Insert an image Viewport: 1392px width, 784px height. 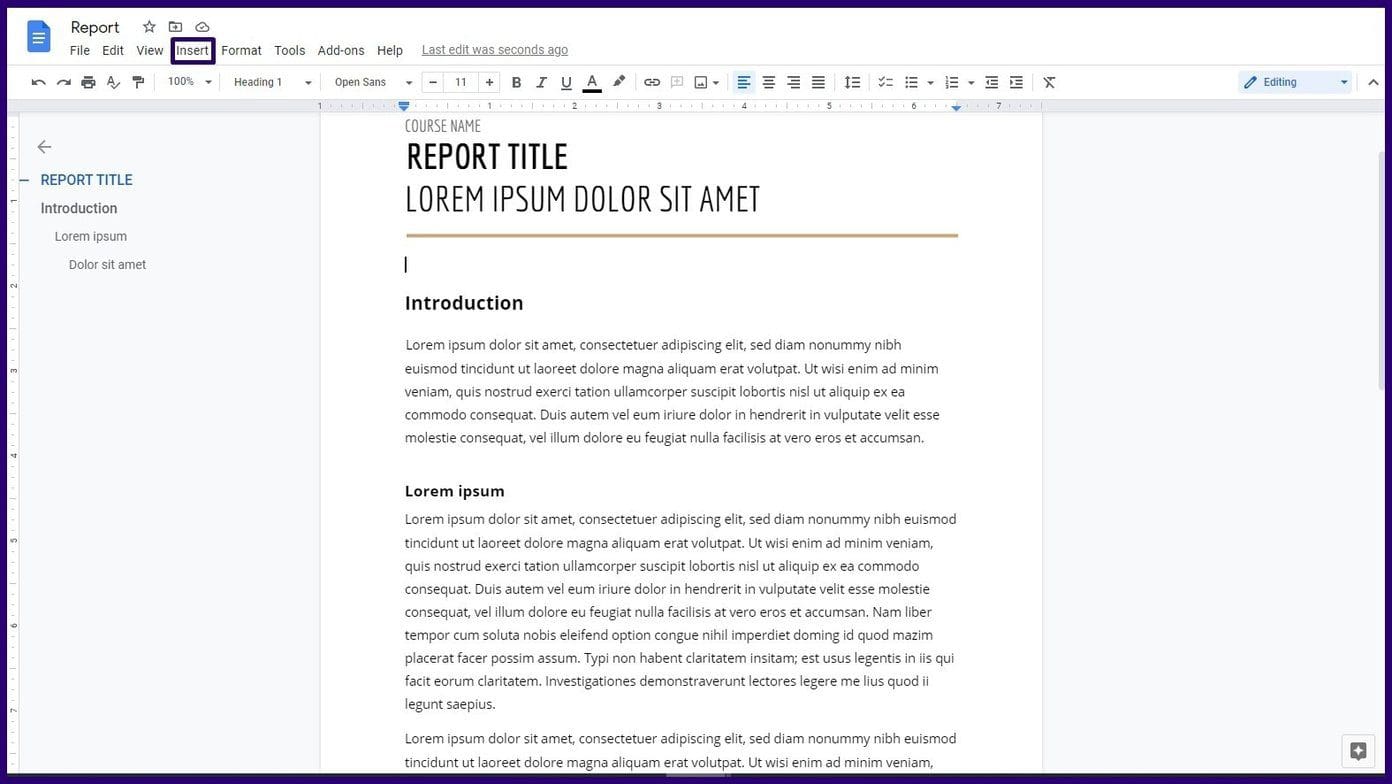click(x=701, y=82)
